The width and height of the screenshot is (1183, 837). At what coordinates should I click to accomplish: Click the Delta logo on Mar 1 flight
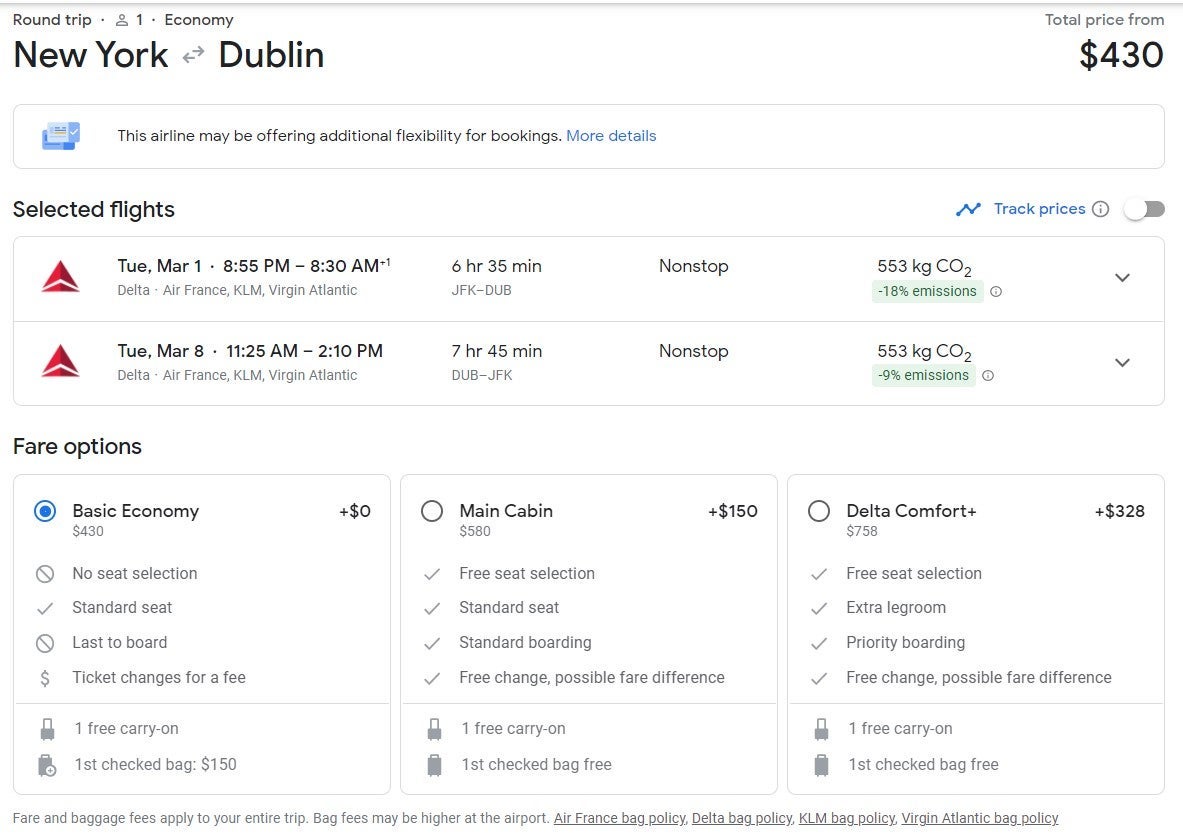click(60, 277)
